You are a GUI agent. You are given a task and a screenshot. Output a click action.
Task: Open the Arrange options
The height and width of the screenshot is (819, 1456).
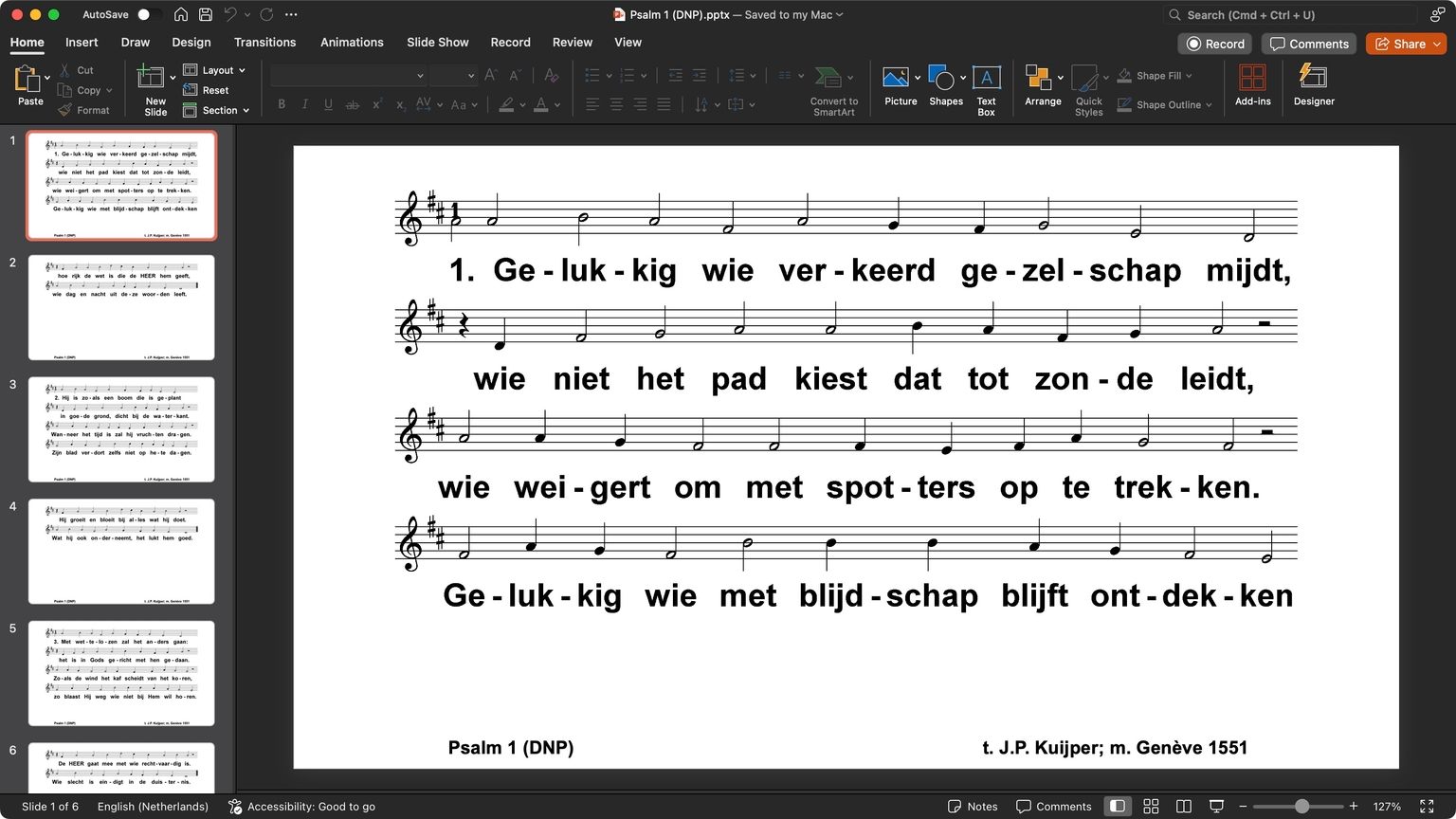click(1042, 85)
